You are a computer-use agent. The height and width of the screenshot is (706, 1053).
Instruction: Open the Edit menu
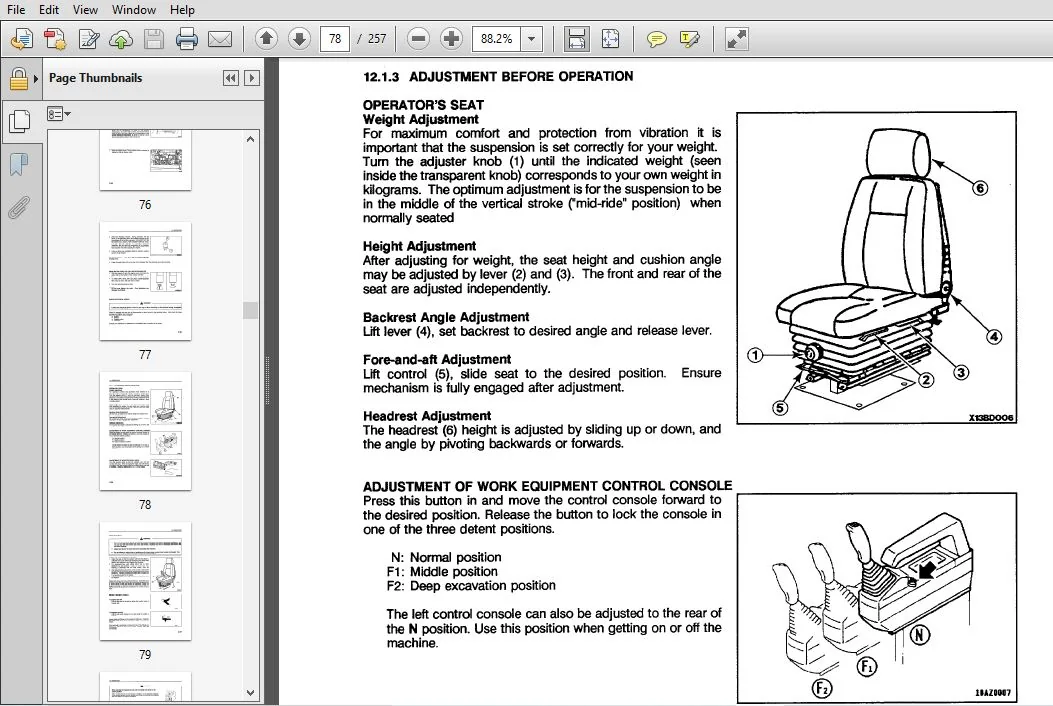(48, 9)
